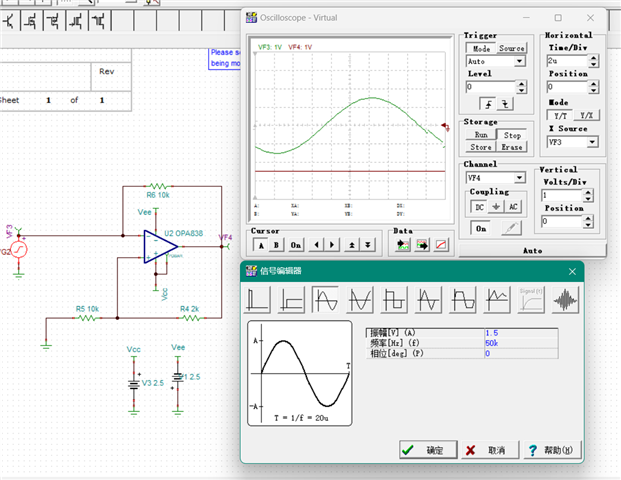Toggle the channel On button
621x480 pixels.
(481, 228)
